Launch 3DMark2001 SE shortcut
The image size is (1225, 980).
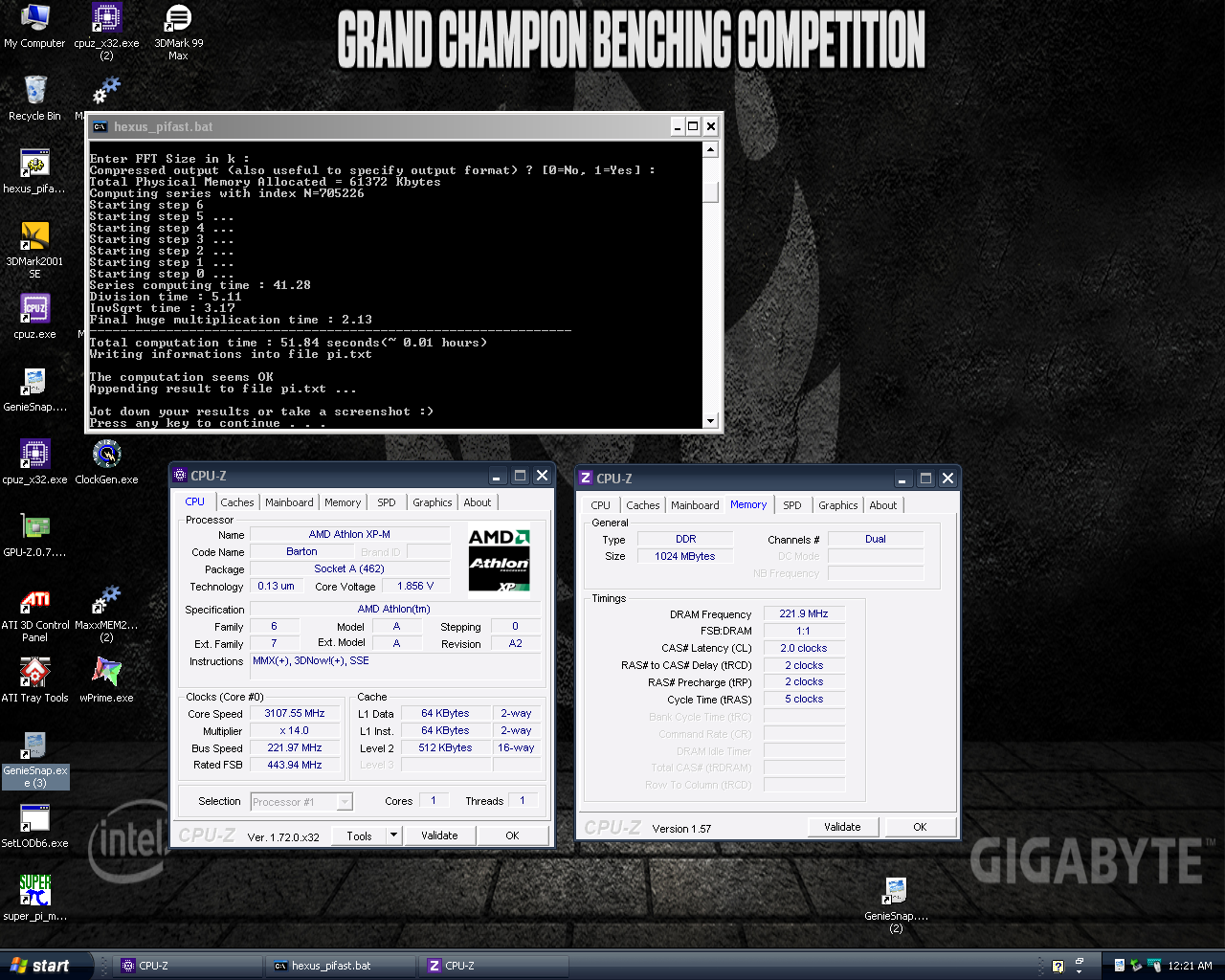pos(34,250)
